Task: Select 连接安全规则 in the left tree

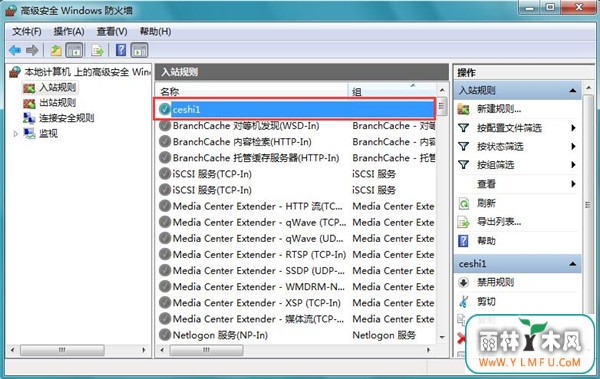Action: pos(67,118)
